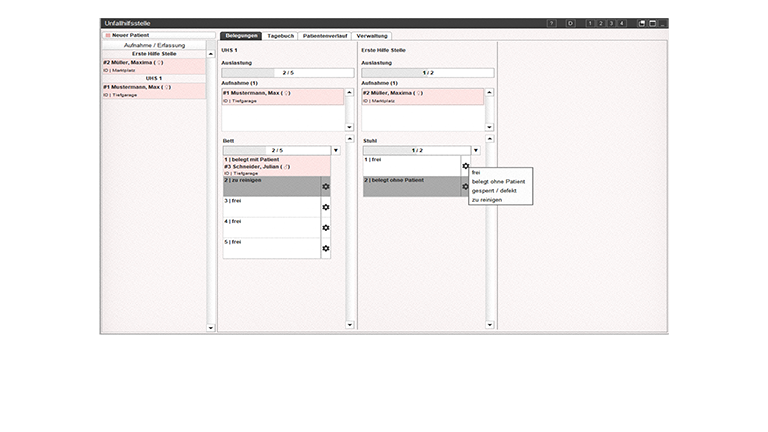Click gear icon on bed 5 row

(x=325, y=248)
